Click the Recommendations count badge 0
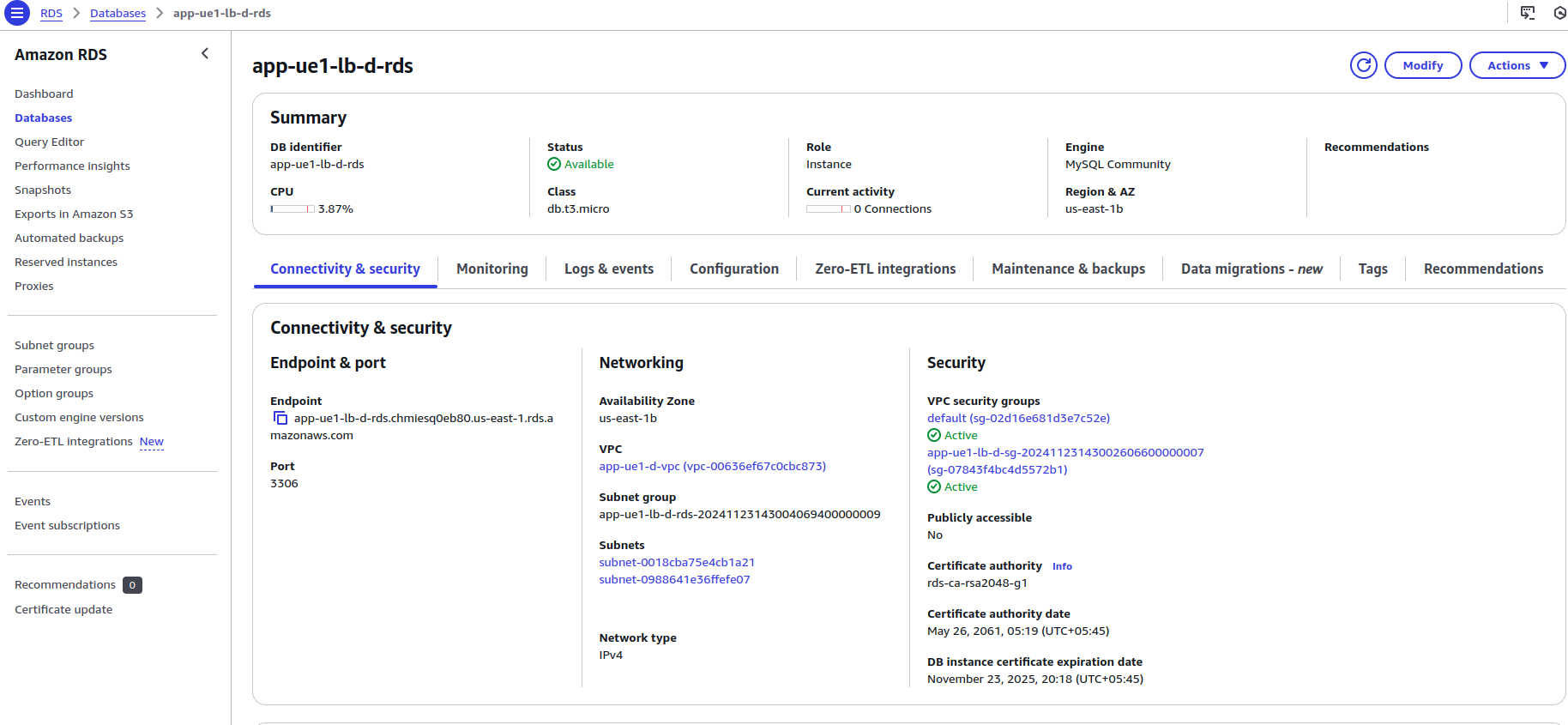The height and width of the screenshot is (725, 1568). pos(132,585)
